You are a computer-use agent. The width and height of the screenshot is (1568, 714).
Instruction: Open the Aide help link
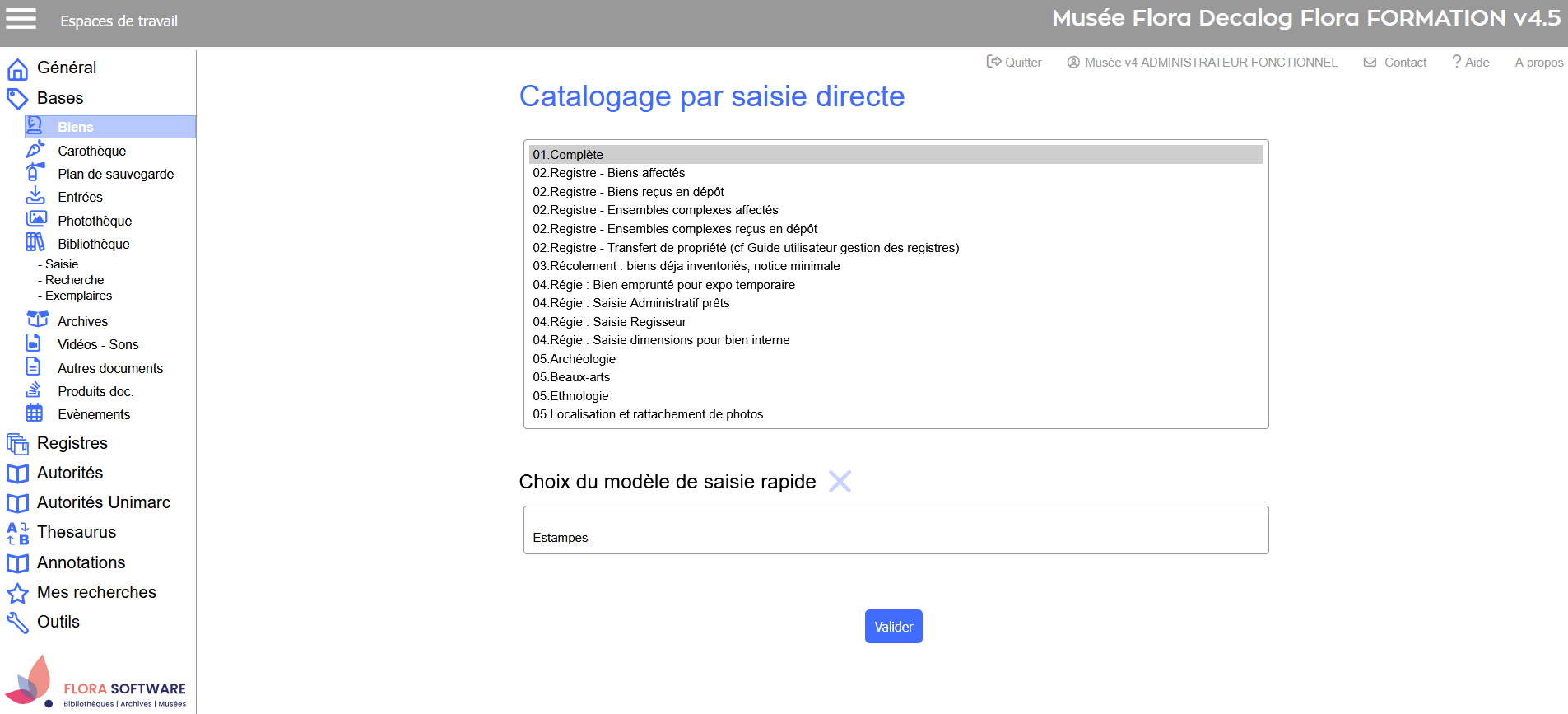click(1471, 63)
